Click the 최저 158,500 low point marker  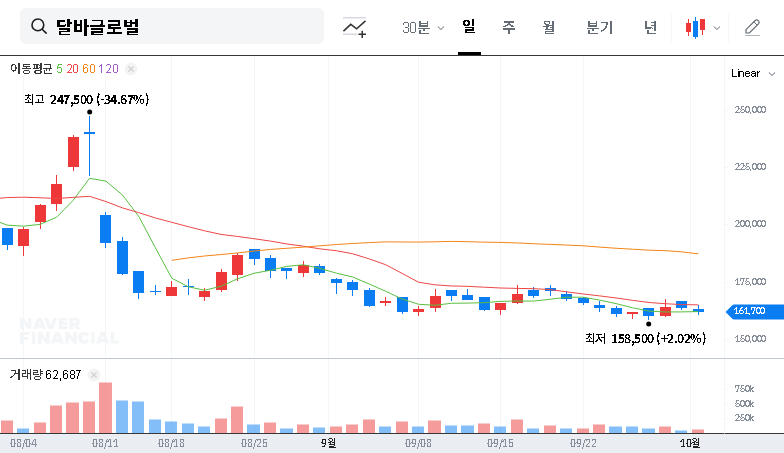click(649, 324)
